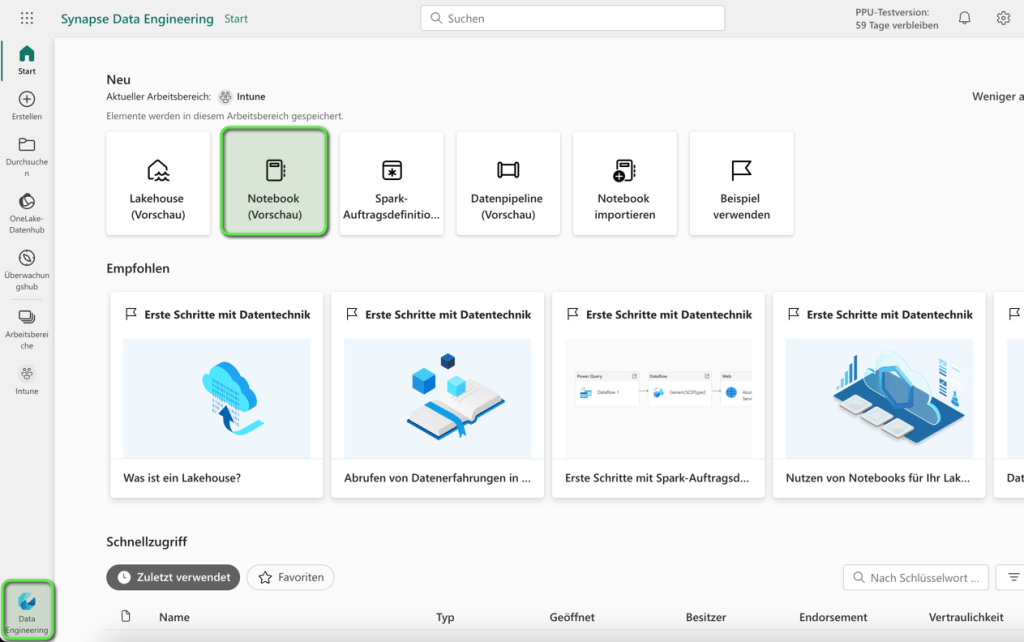The width and height of the screenshot is (1024, 642).
Task: Switch to the Favoriten tab
Action: (290, 577)
